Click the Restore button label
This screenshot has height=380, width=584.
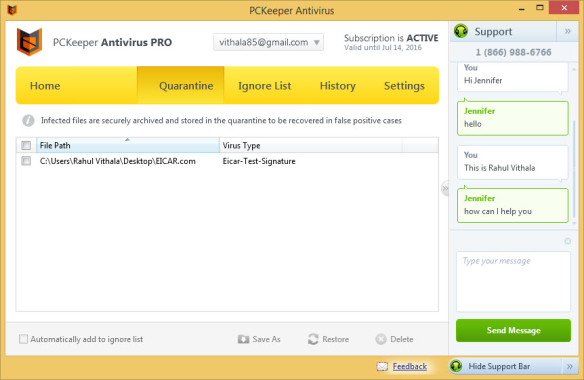336,339
